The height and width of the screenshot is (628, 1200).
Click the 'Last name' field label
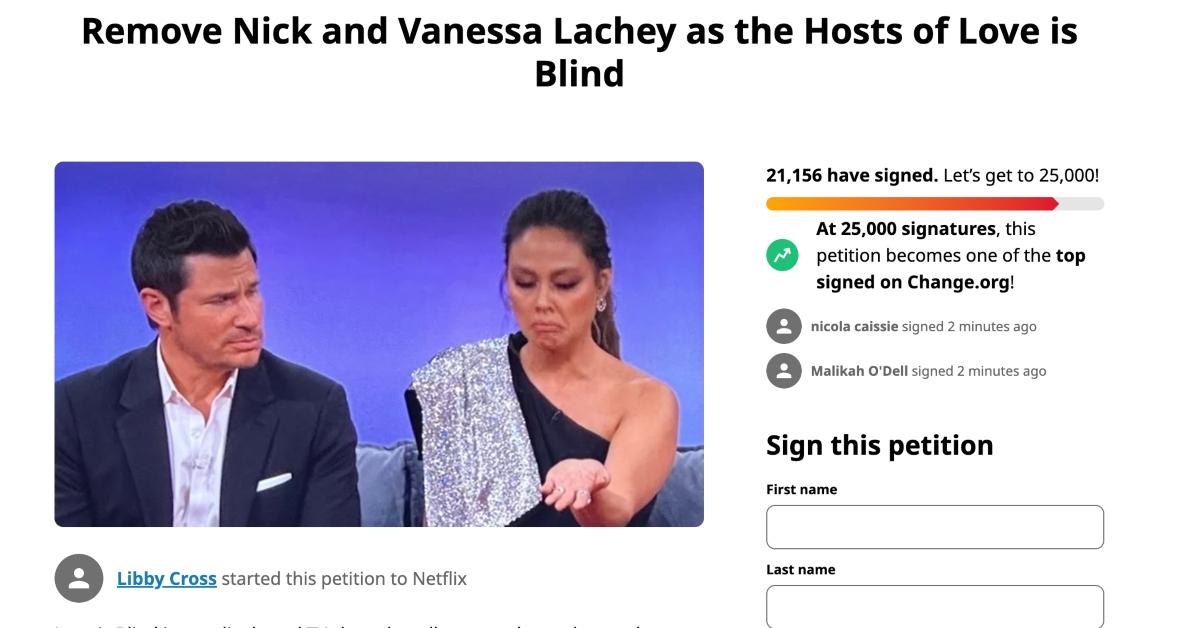click(x=799, y=569)
